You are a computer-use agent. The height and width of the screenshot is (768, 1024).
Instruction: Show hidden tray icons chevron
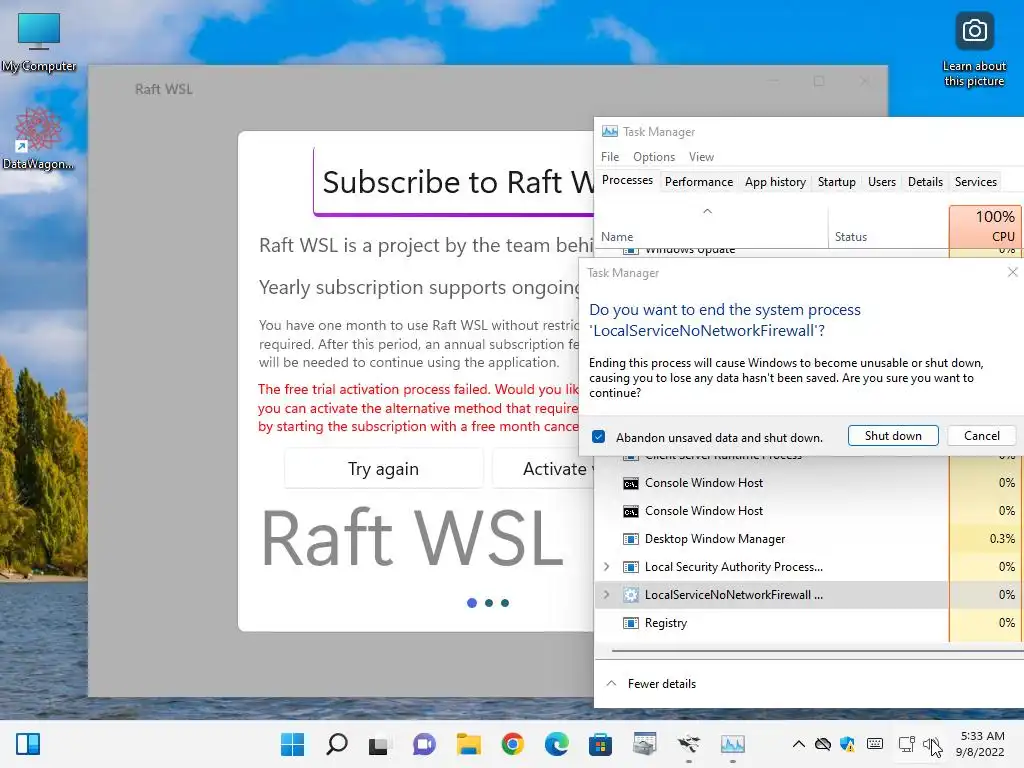[x=798, y=744]
